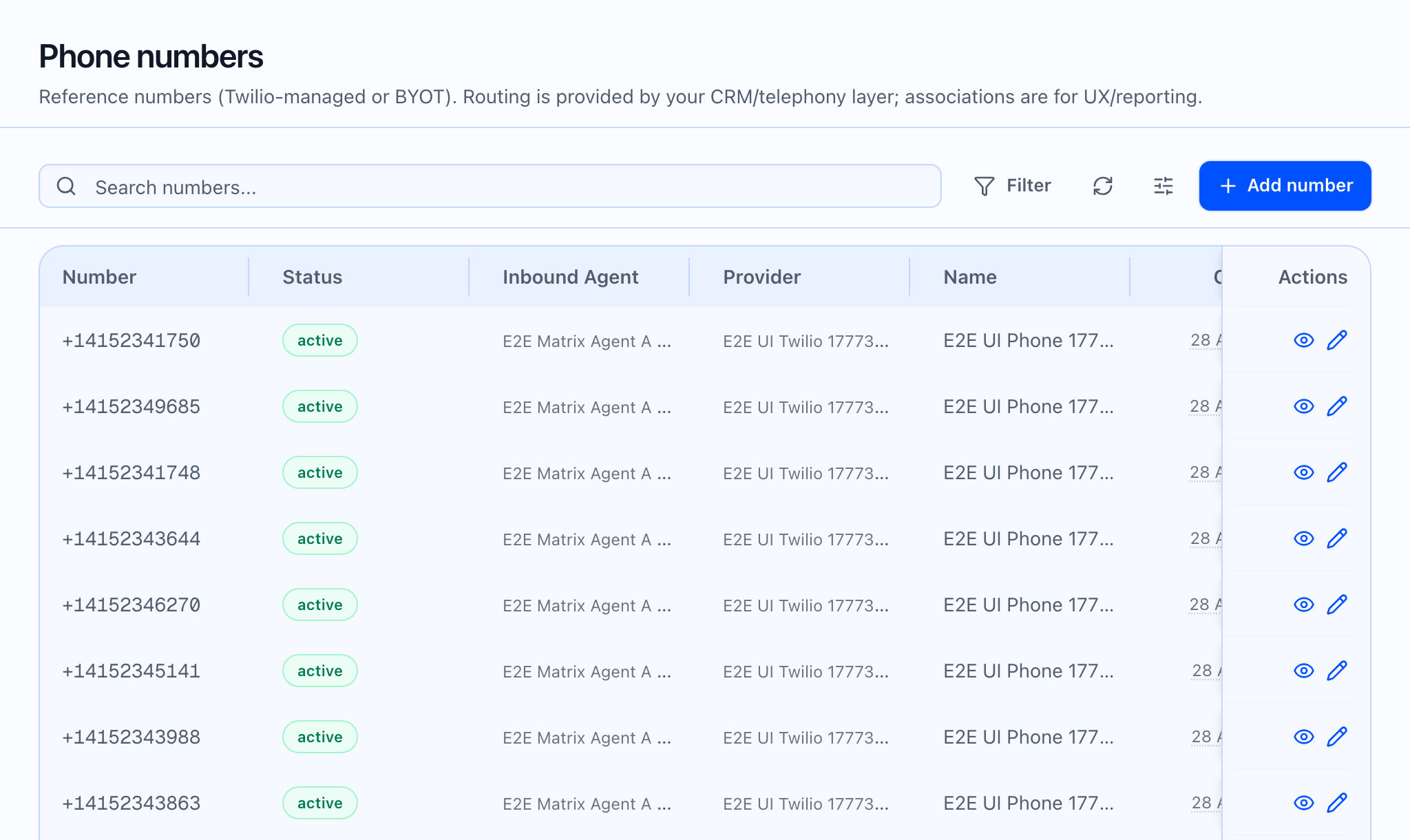View details for +14152341750 using the eye icon
The width and height of the screenshot is (1410, 840).
tap(1304, 340)
